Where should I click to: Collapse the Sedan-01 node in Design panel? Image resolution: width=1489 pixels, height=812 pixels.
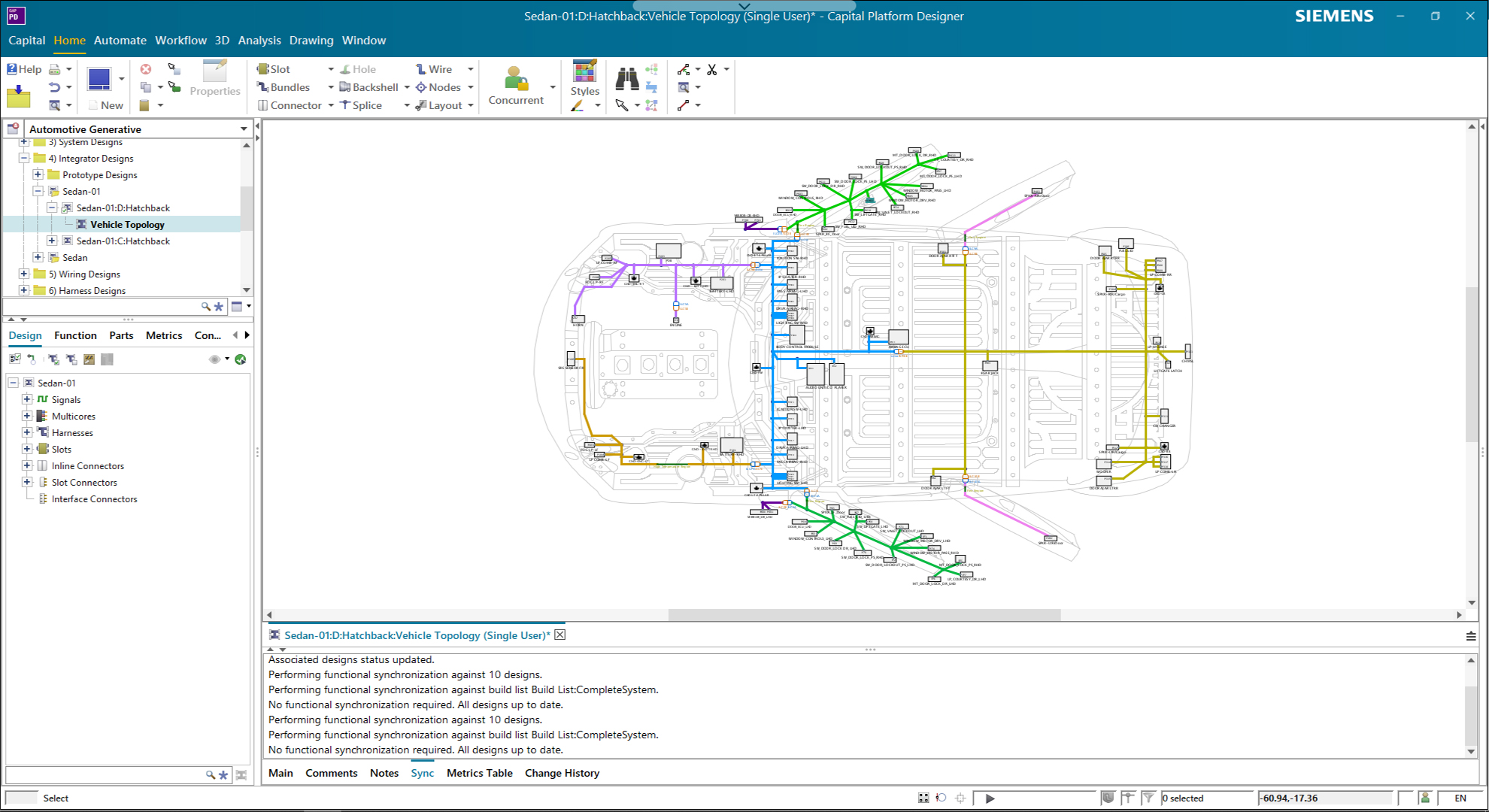(13, 383)
